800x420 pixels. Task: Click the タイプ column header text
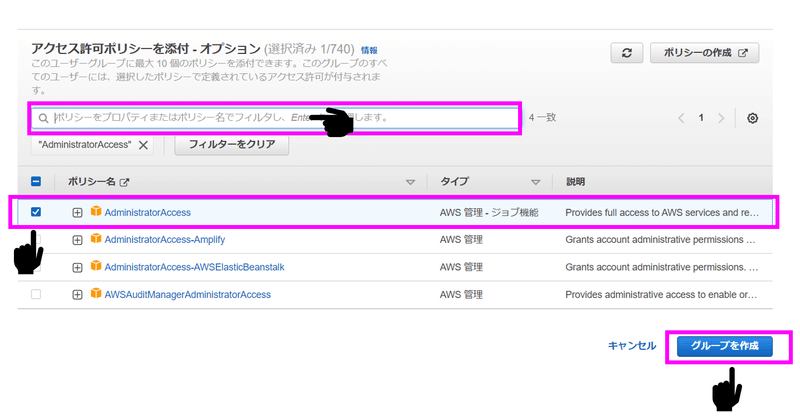point(454,181)
